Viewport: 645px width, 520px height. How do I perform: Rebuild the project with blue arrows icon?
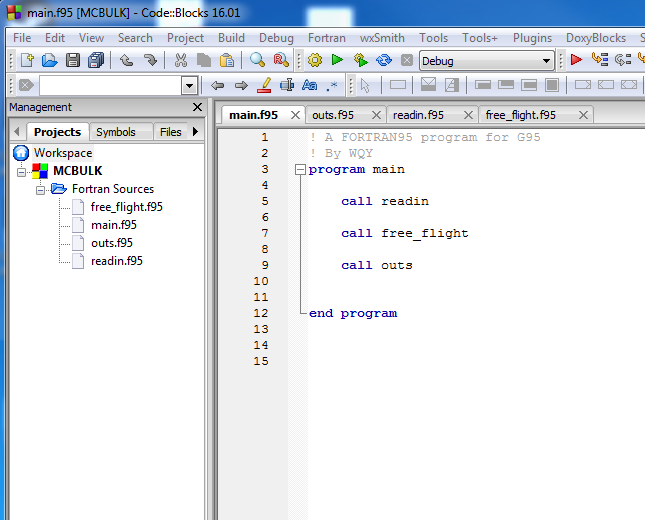click(384, 60)
